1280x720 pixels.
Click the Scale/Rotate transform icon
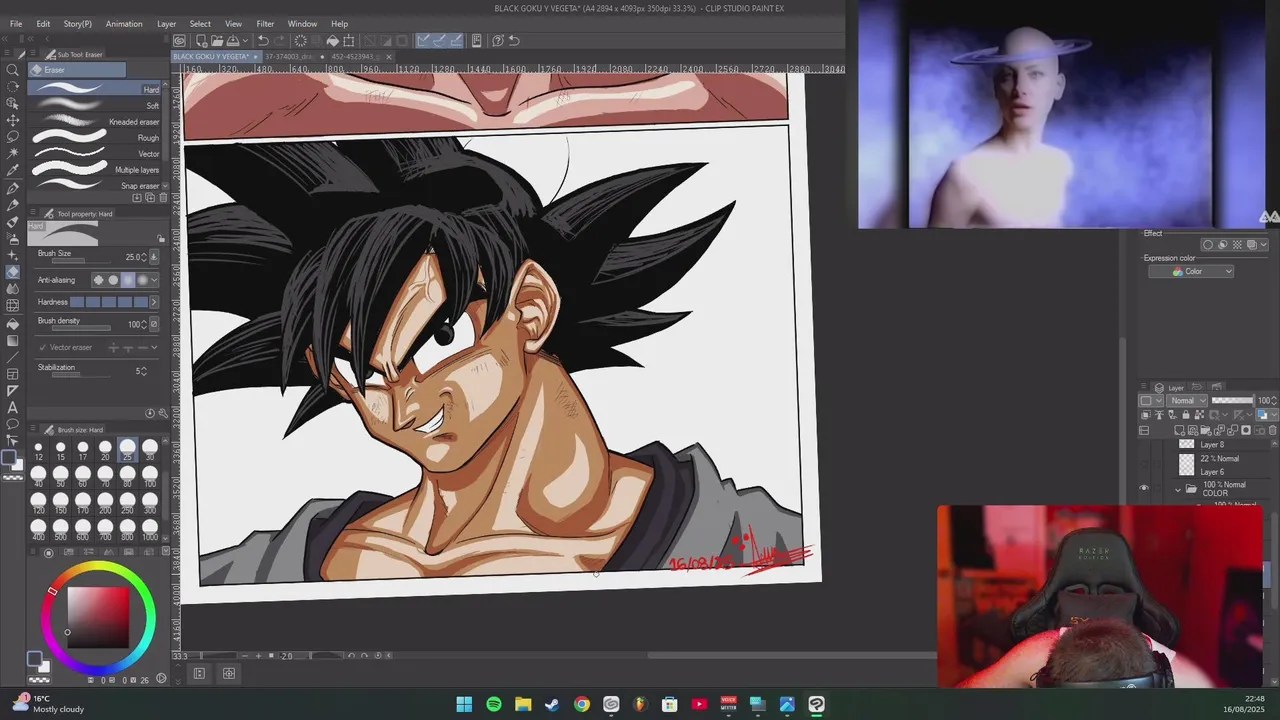pyautogui.click(x=348, y=41)
